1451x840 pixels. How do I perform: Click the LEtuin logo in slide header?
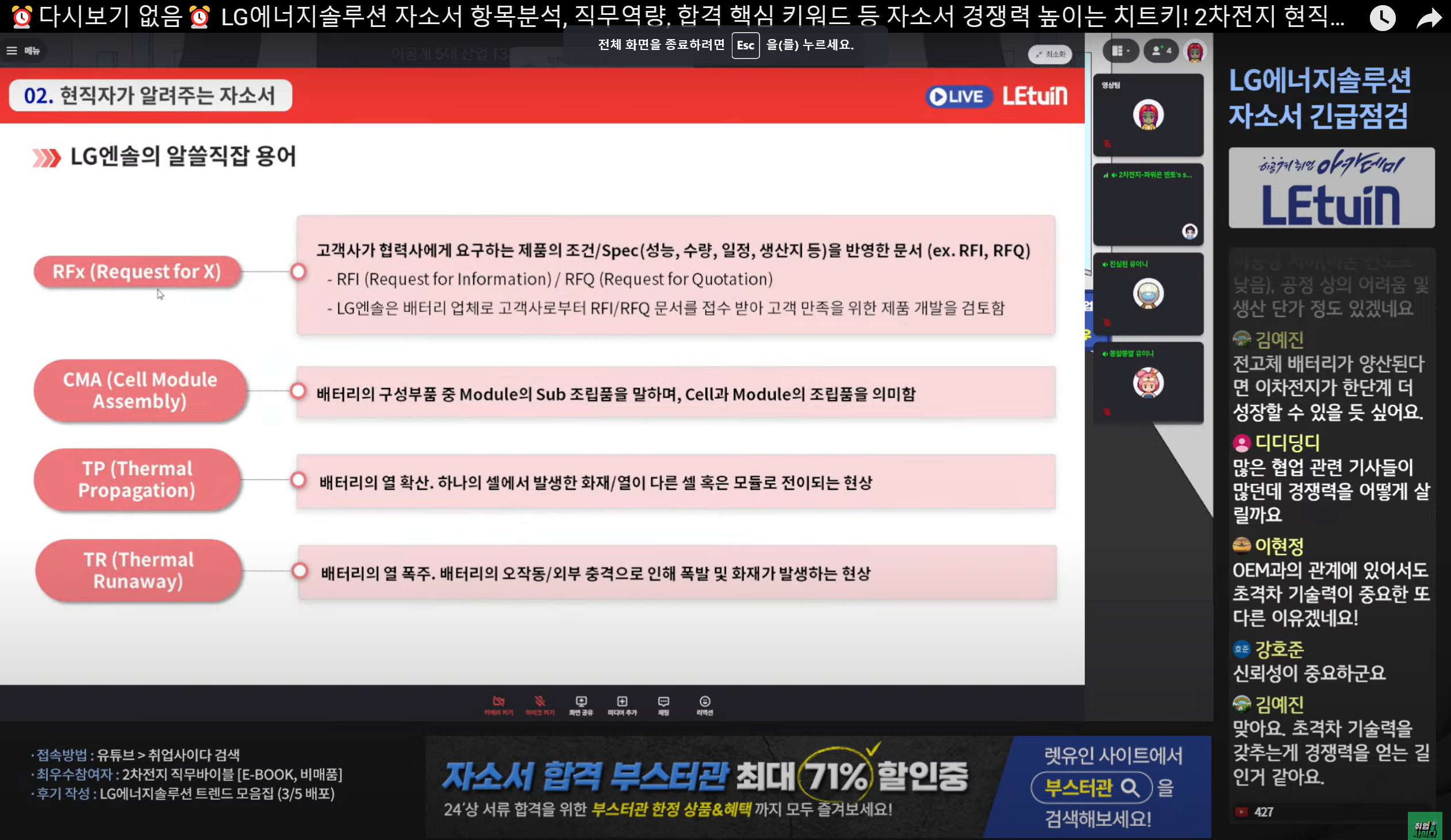[x=1035, y=96]
